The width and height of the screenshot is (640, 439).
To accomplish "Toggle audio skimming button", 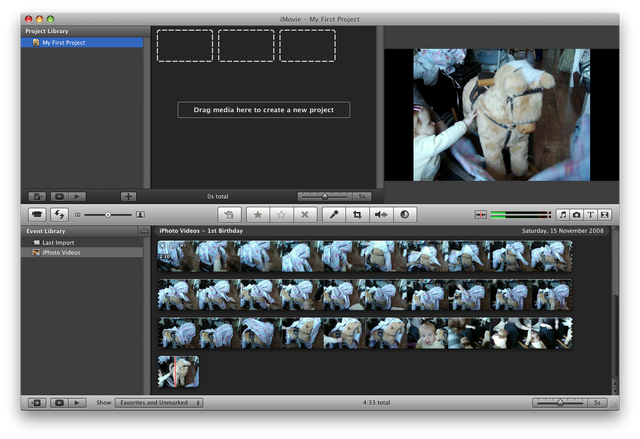I will [480, 215].
